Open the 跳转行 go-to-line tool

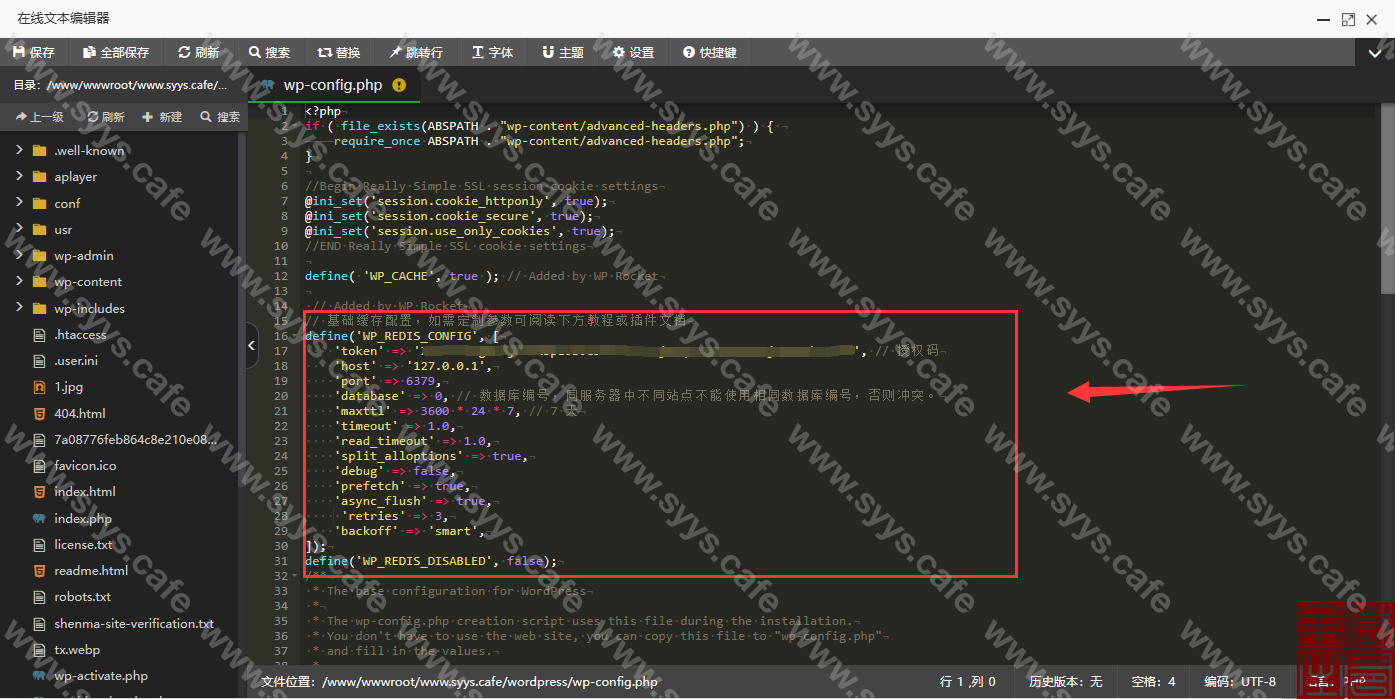416,52
